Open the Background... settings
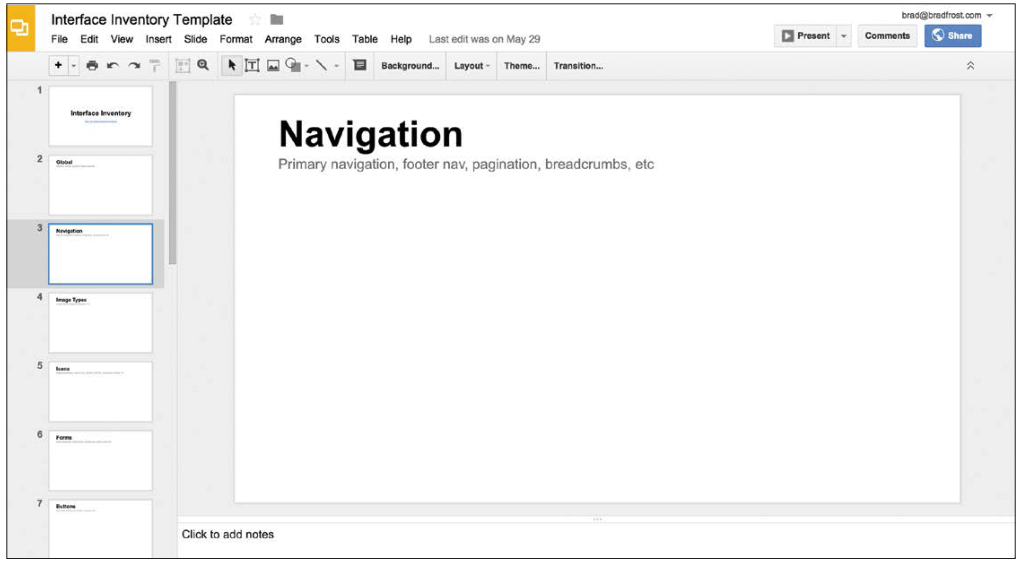Viewport: 1022px width, 564px height. click(x=410, y=66)
